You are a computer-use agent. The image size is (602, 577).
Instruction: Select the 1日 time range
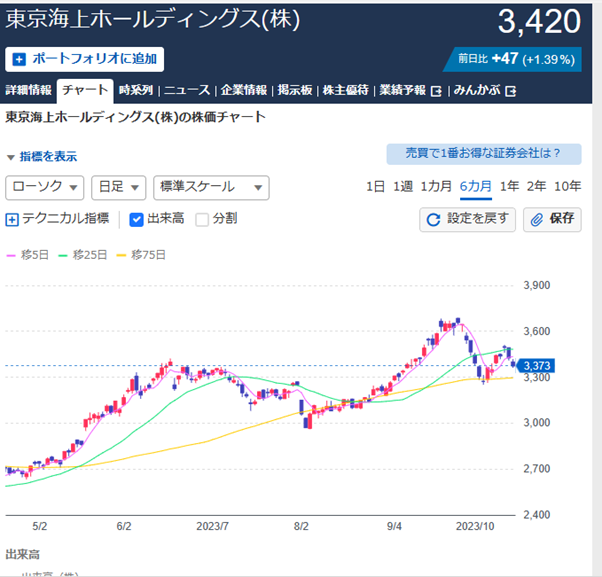click(375, 187)
